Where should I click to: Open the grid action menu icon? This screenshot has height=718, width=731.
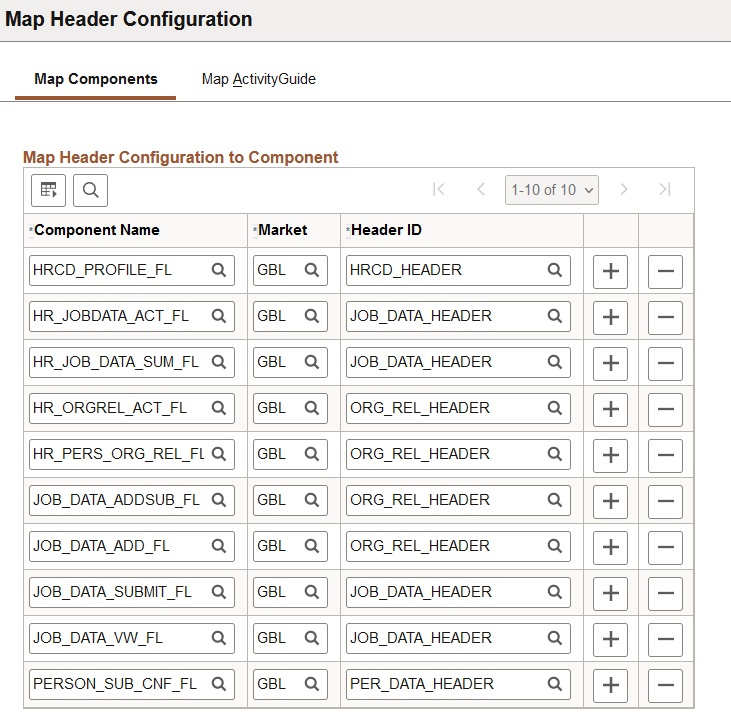pos(48,190)
